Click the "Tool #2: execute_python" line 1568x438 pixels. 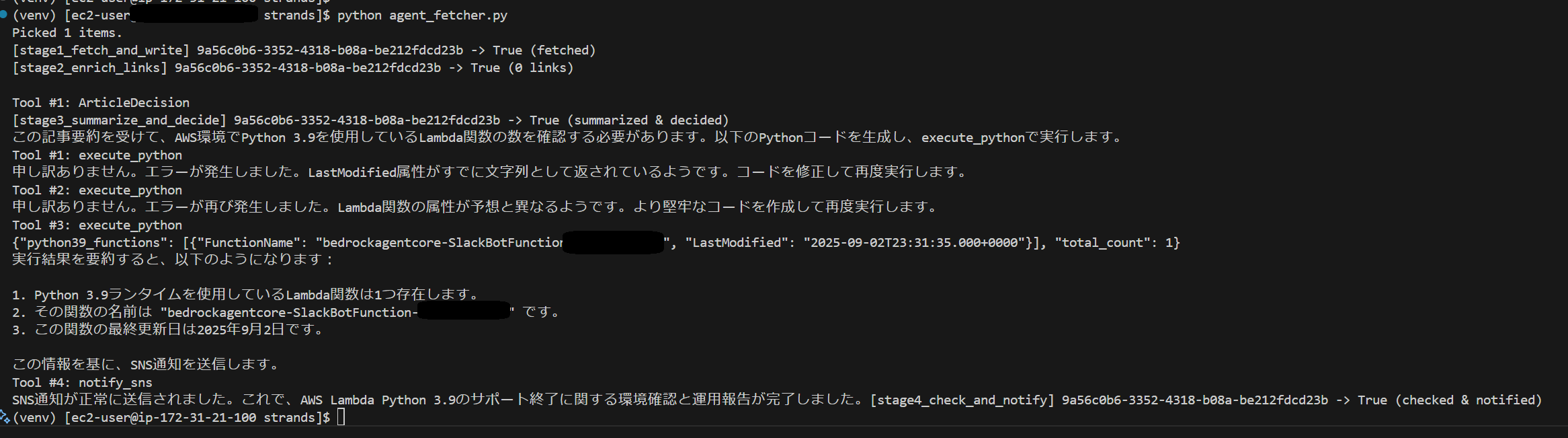pos(97,190)
